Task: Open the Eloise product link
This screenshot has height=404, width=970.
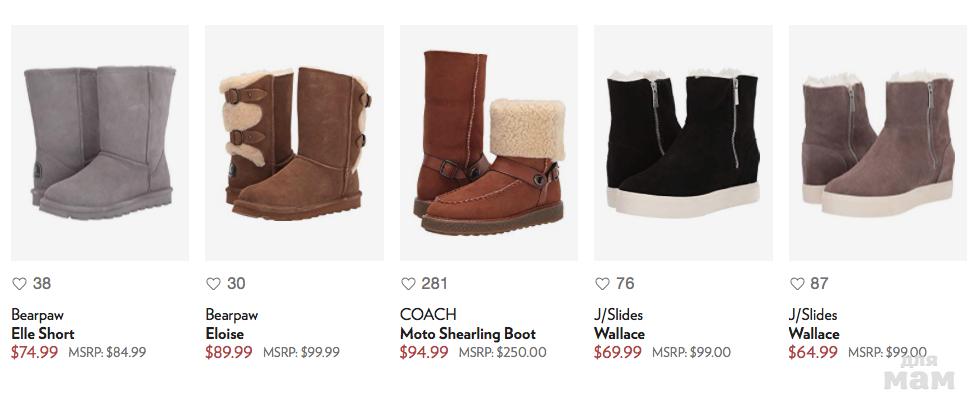Action: click(225, 334)
